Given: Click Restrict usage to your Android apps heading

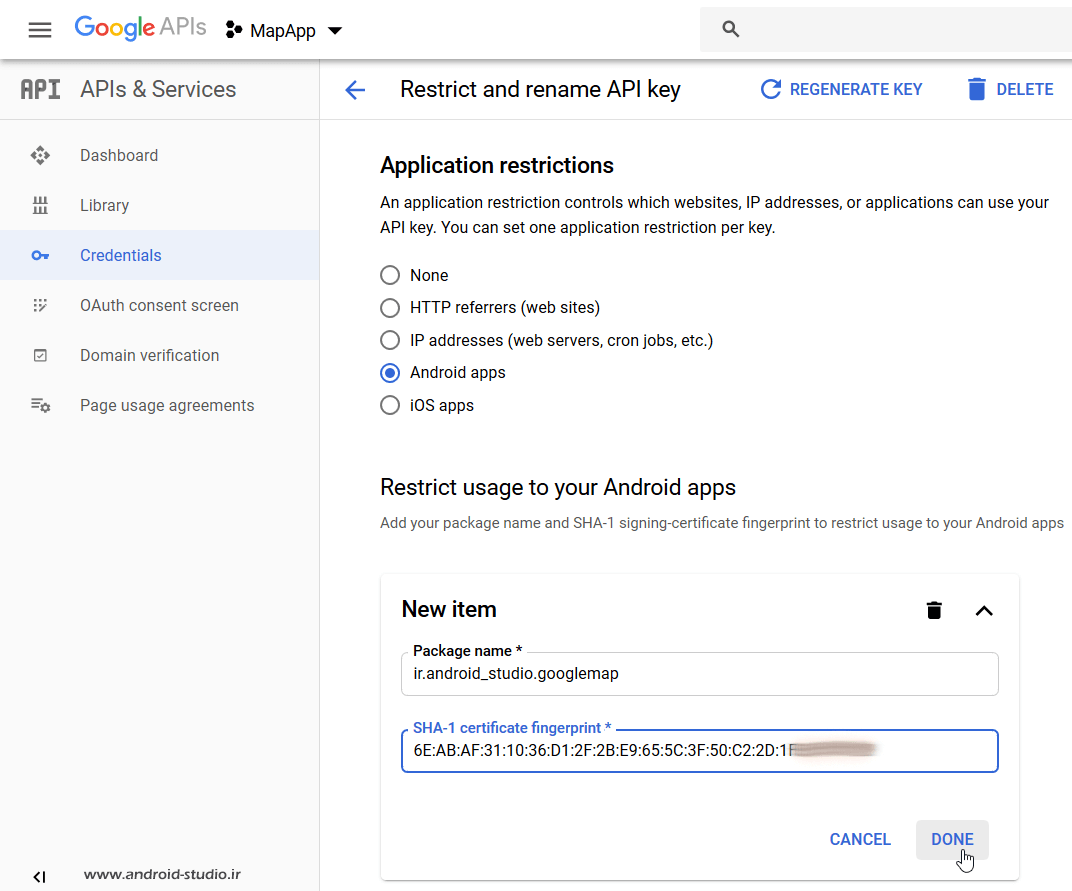Looking at the screenshot, I should click(558, 487).
